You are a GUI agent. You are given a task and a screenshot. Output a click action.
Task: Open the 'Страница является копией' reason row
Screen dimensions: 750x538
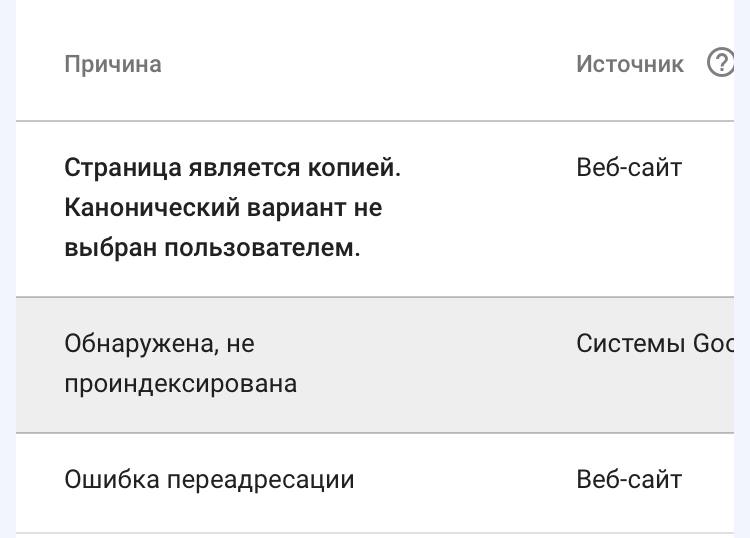click(x=232, y=168)
